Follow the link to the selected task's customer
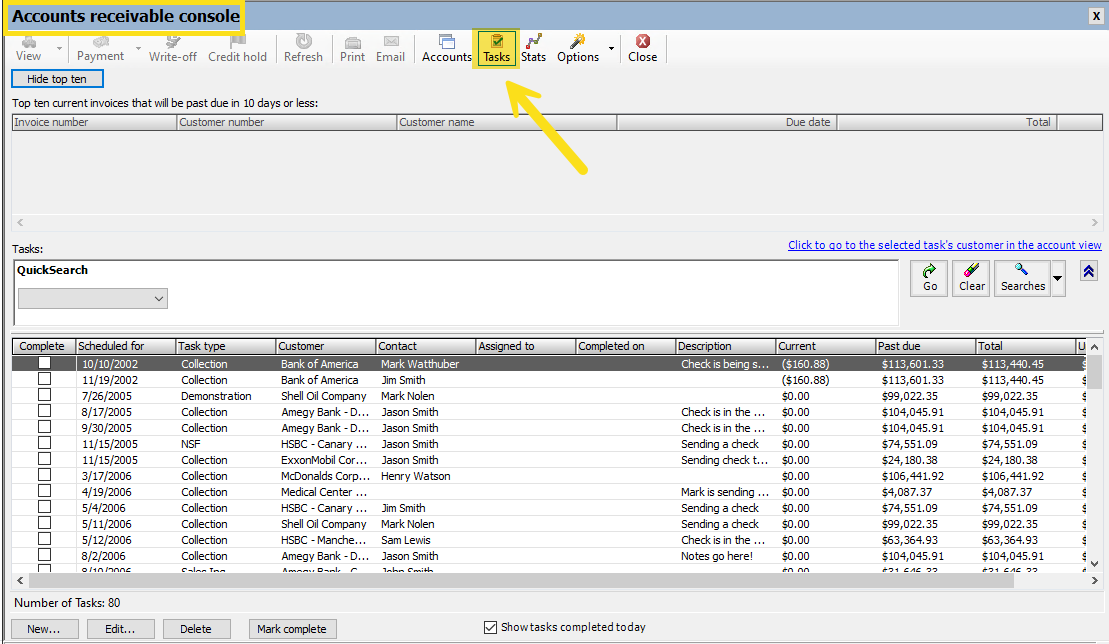The height and width of the screenshot is (644, 1109). (x=944, y=244)
